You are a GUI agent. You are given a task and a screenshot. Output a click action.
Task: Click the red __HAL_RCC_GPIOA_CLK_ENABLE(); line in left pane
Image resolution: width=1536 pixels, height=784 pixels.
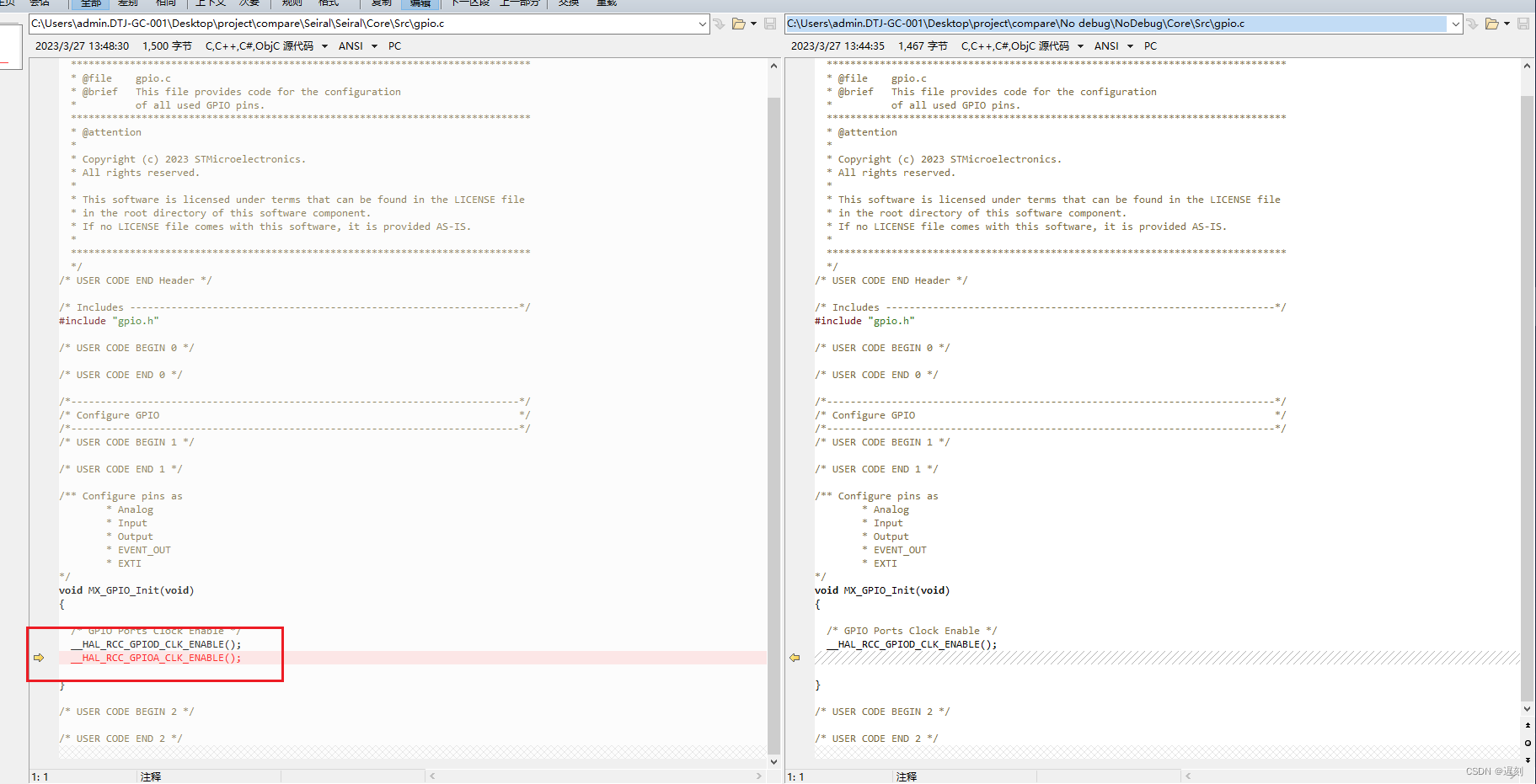(x=156, y=658)
